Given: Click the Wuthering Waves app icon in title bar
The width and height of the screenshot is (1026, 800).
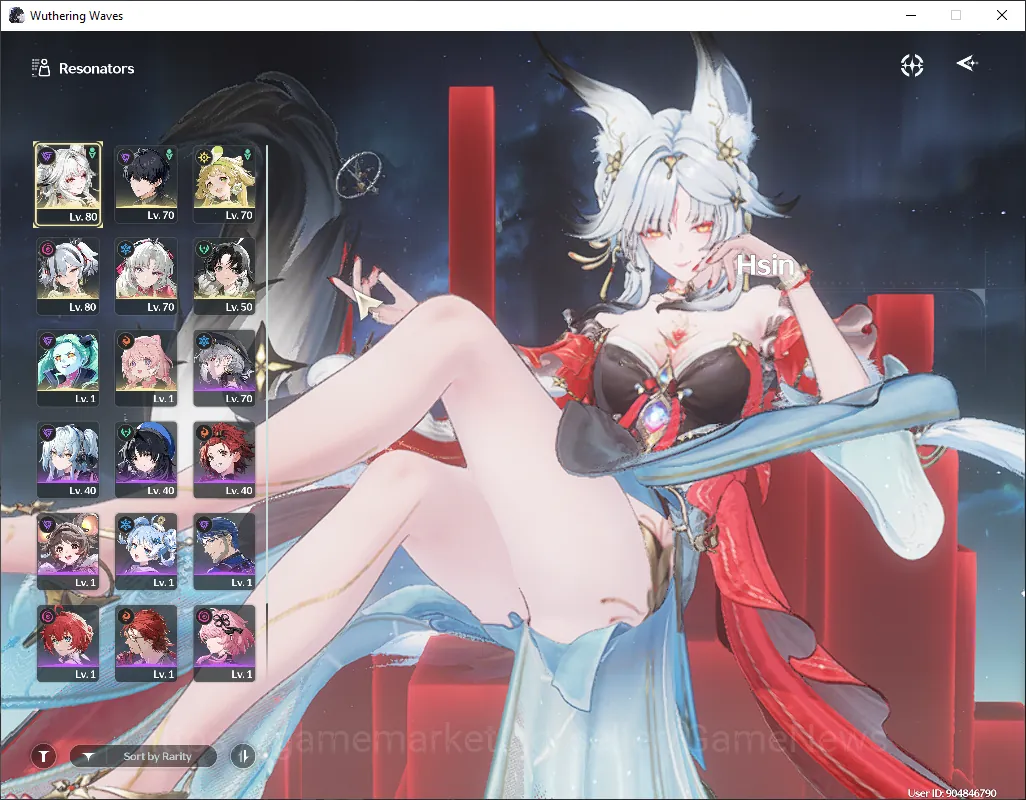Looking at the screenshot, I should tap(16, 15).
